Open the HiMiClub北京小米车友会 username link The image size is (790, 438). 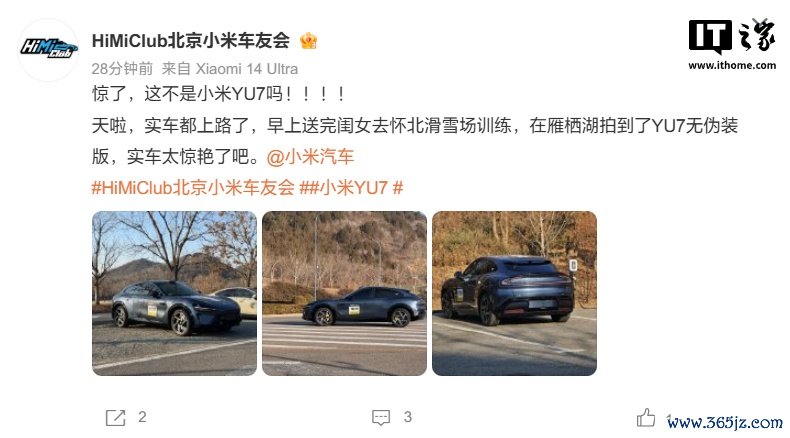tap(191, 40)
